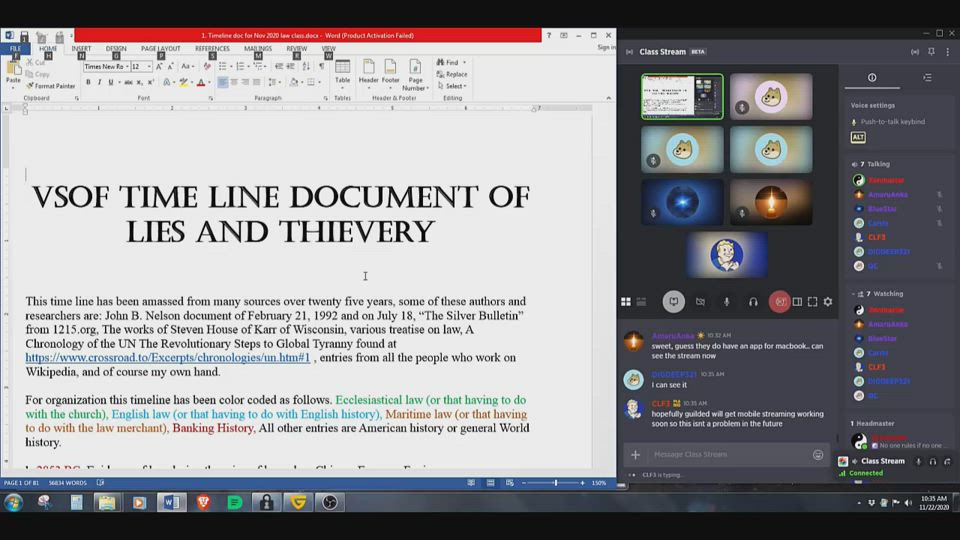Viewport: 960px width, 540px height.
Task: Click the Format Painter tool in the ribbon
Action: [x=51, y=86]
